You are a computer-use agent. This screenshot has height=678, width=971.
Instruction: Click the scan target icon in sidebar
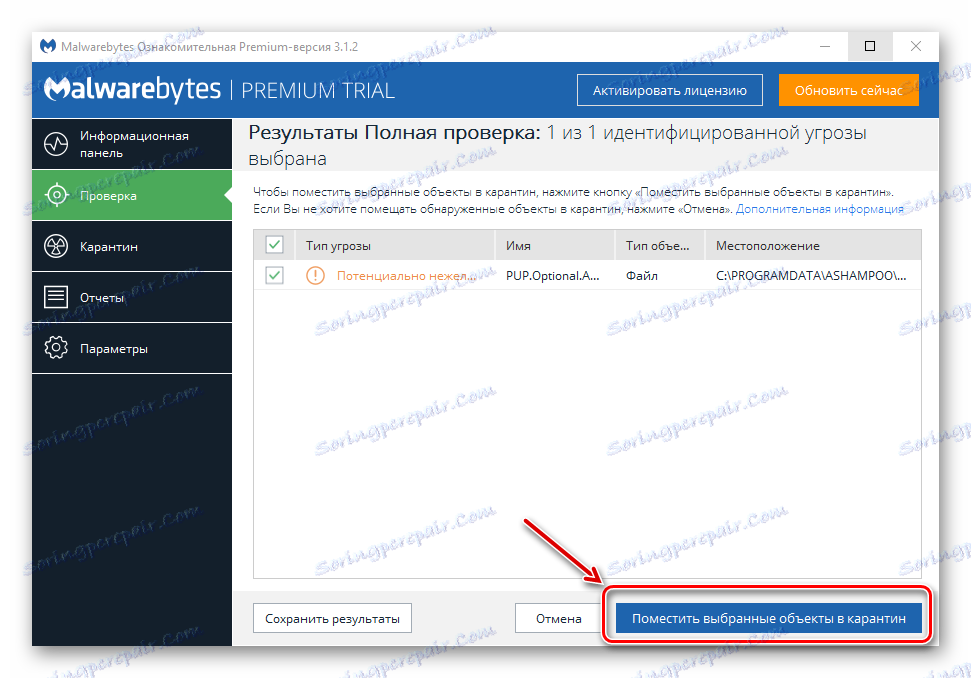56,196
